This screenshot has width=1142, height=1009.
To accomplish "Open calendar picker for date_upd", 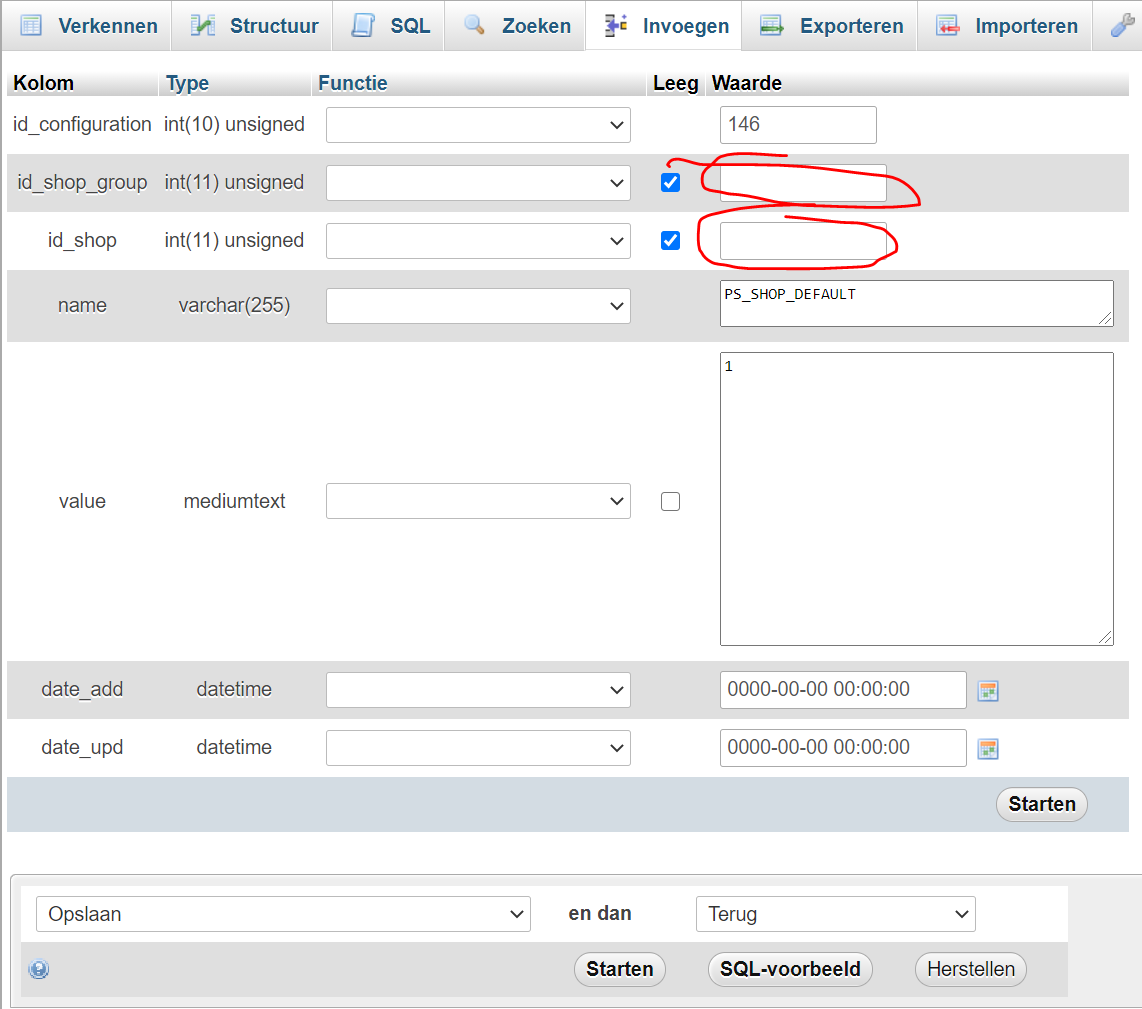I will (988, 749).
